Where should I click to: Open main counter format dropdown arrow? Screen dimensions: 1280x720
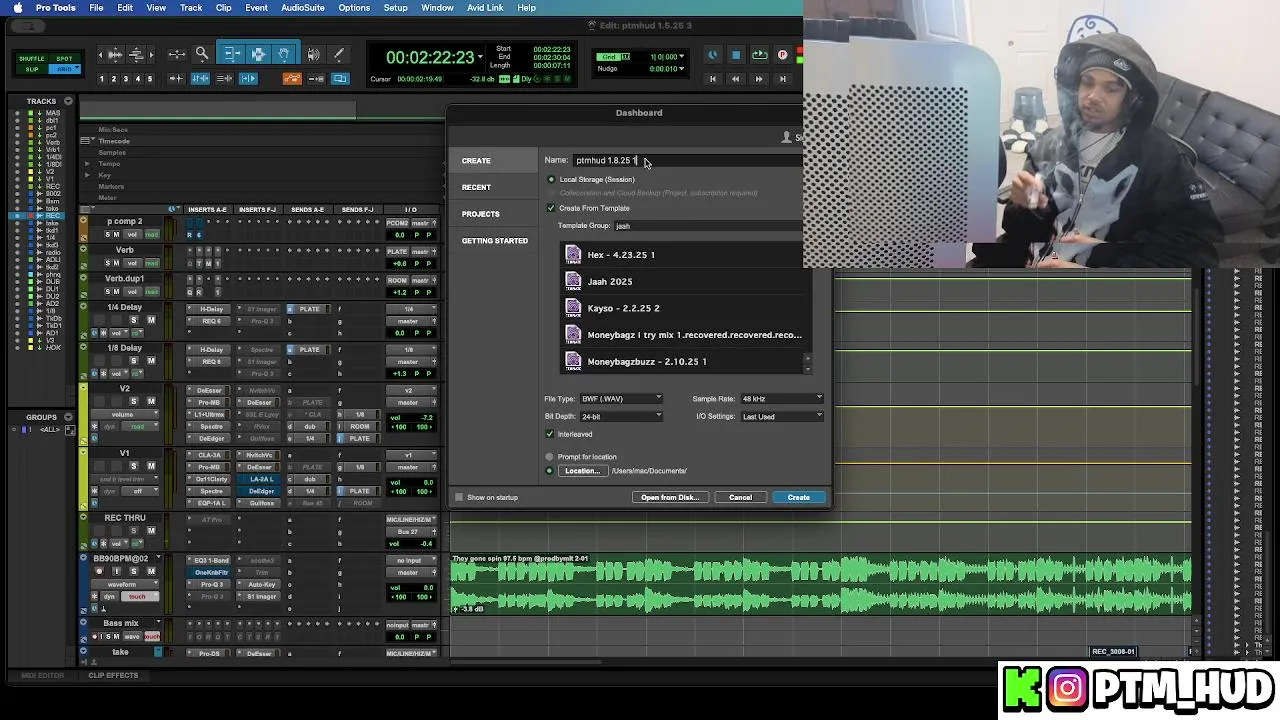tap(480, 57)
